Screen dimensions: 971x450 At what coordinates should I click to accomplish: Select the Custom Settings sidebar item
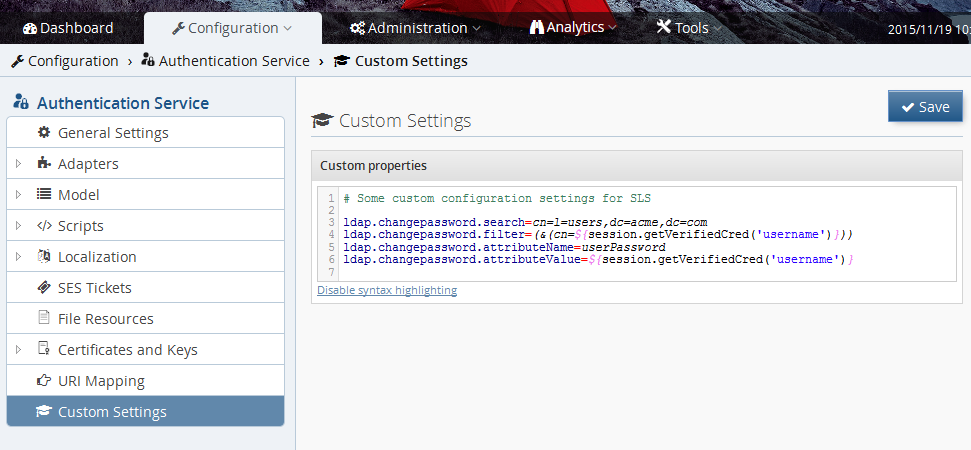146,411
